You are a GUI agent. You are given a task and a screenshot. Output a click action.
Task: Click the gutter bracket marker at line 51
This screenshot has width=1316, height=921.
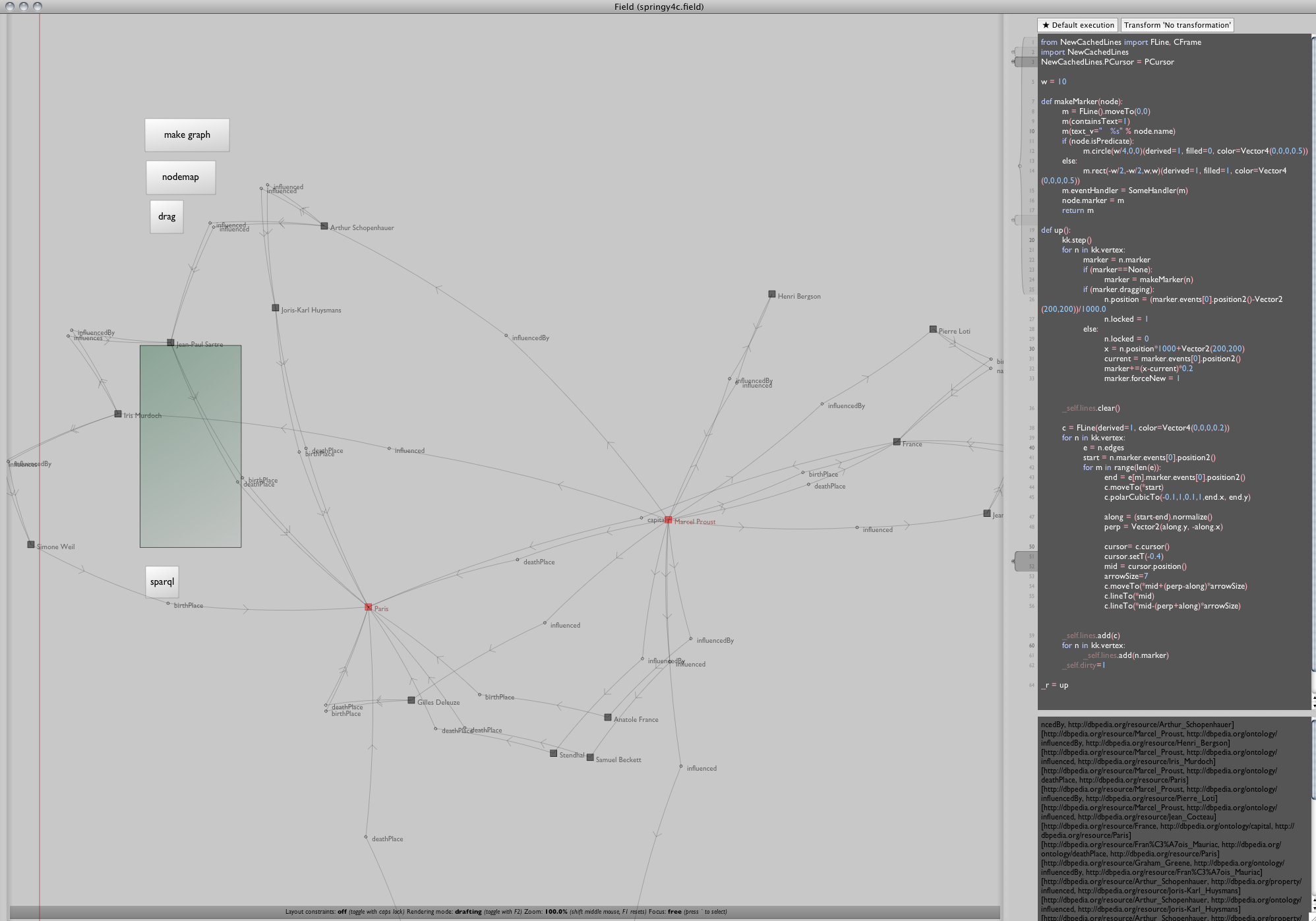(x=1025, y=557)
